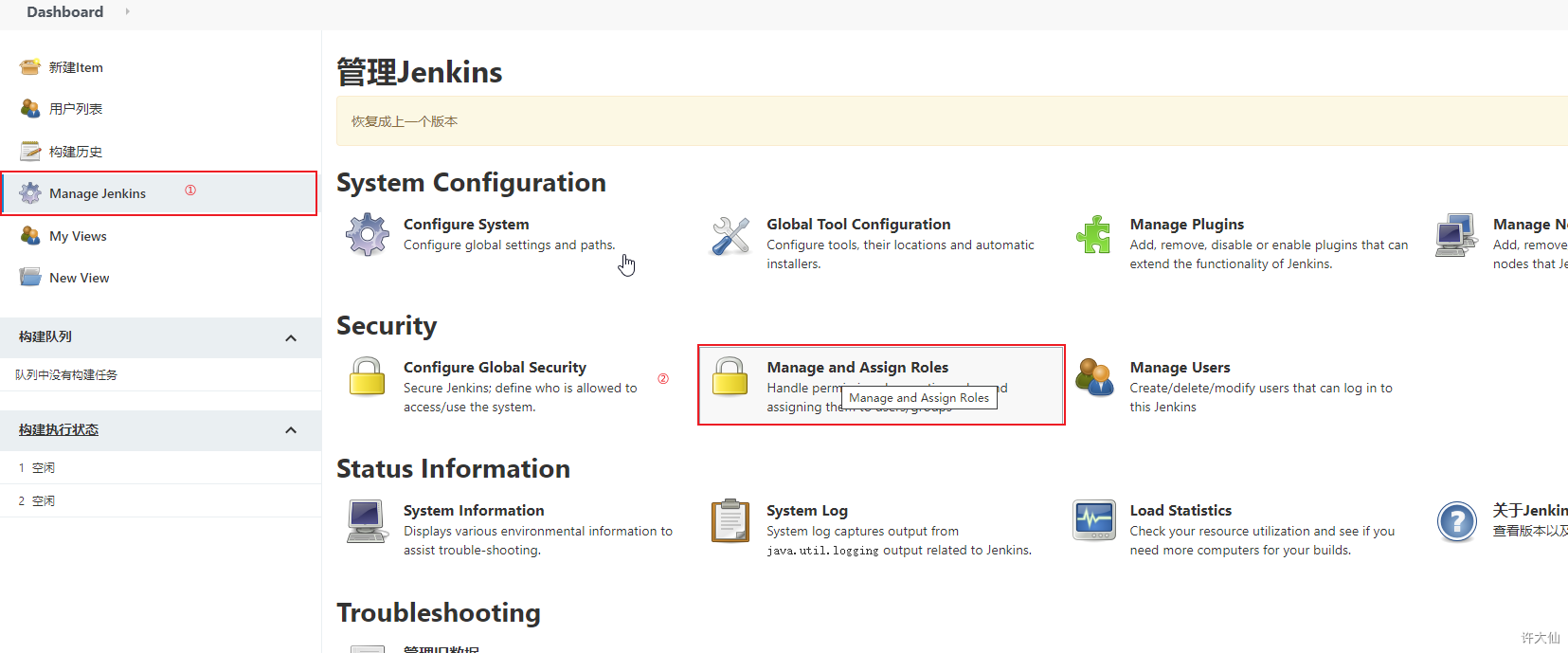1568x653 pixels.
Task: Click the System Information monitor icon
Action: (x=367, y=521)
